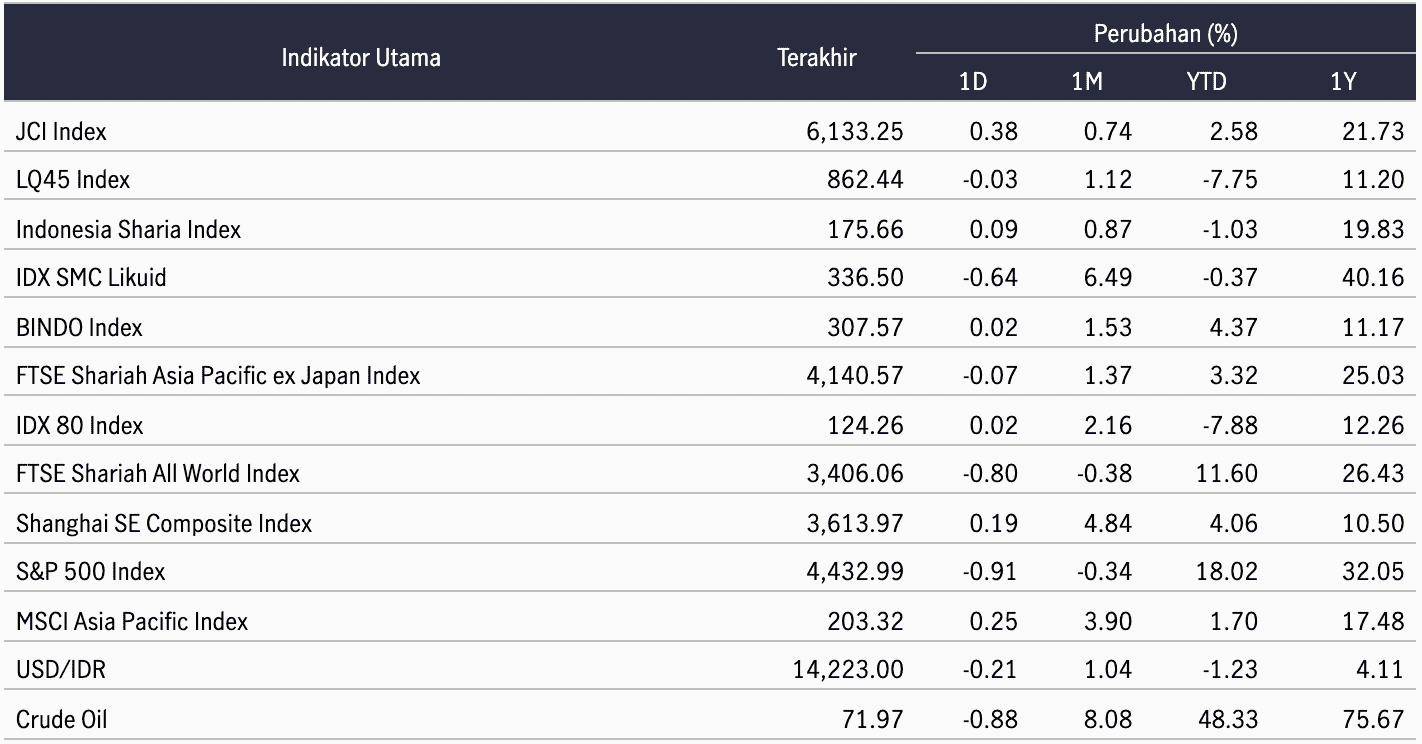Click the Perubahan (%) header
The image size is (1422, 744).
pyautogui.click(x=1165, y=34)
